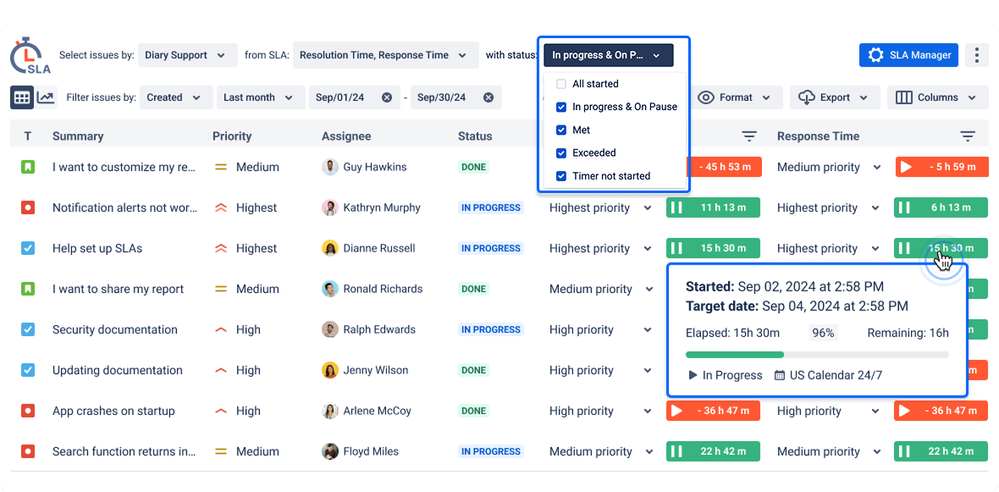Image resolution: width=999 pixels, height=492 pixels.
Task: Open the three-dot more options menu
Action: tap(977, 55)
